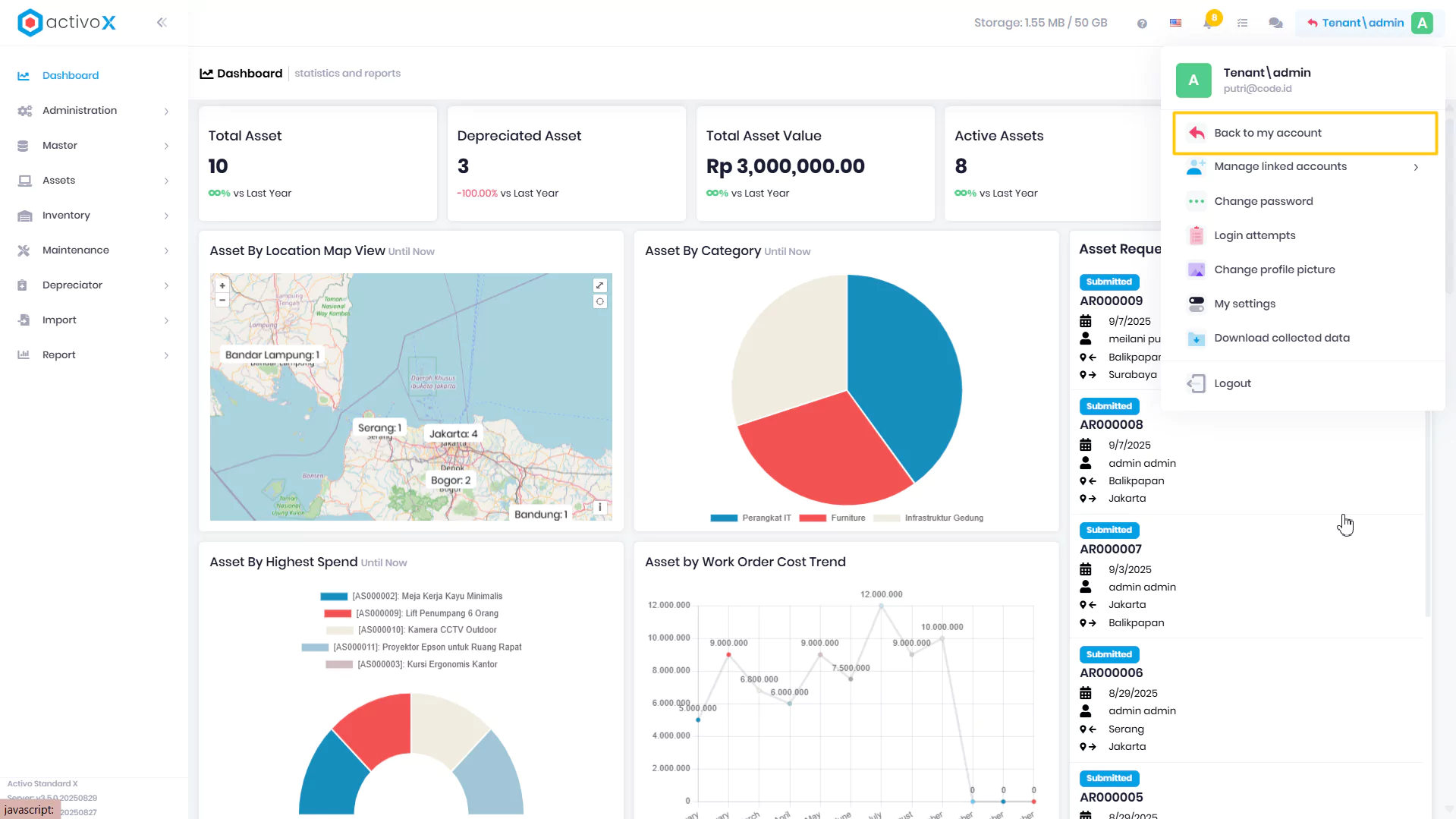The width and height of the screenshot is (1456, 819).
Task: Click the Jakarta: 4 map marker
Action: click(x=453, y=434)
